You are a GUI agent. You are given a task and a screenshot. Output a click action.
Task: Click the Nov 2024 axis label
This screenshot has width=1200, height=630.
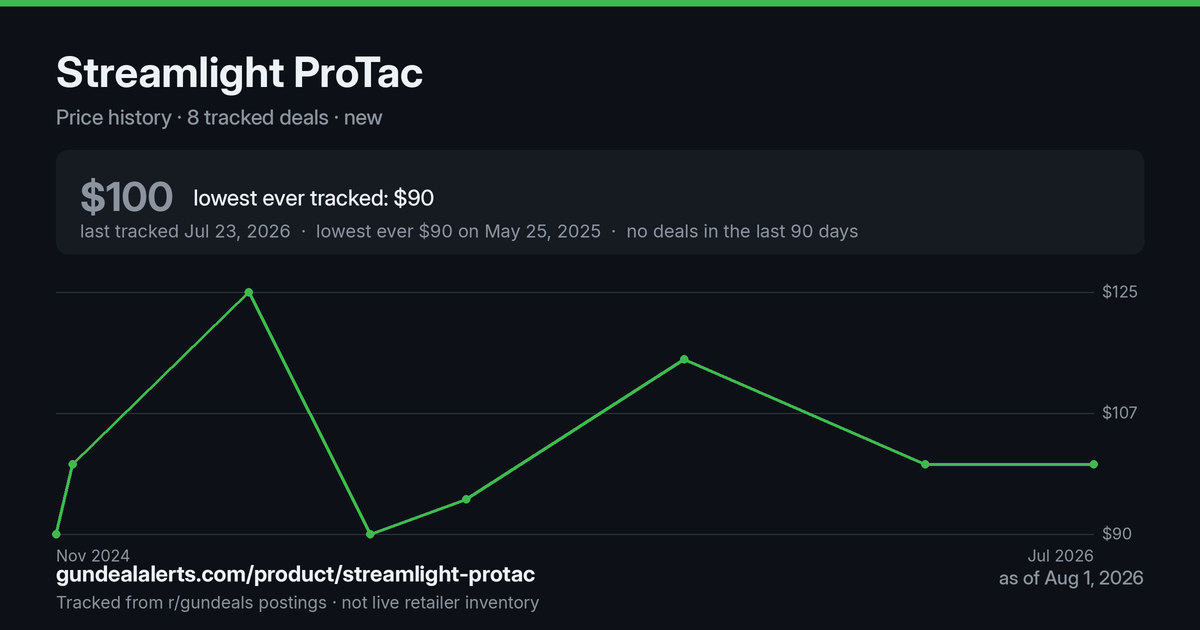pyautogui.click(x=93, y=555)
